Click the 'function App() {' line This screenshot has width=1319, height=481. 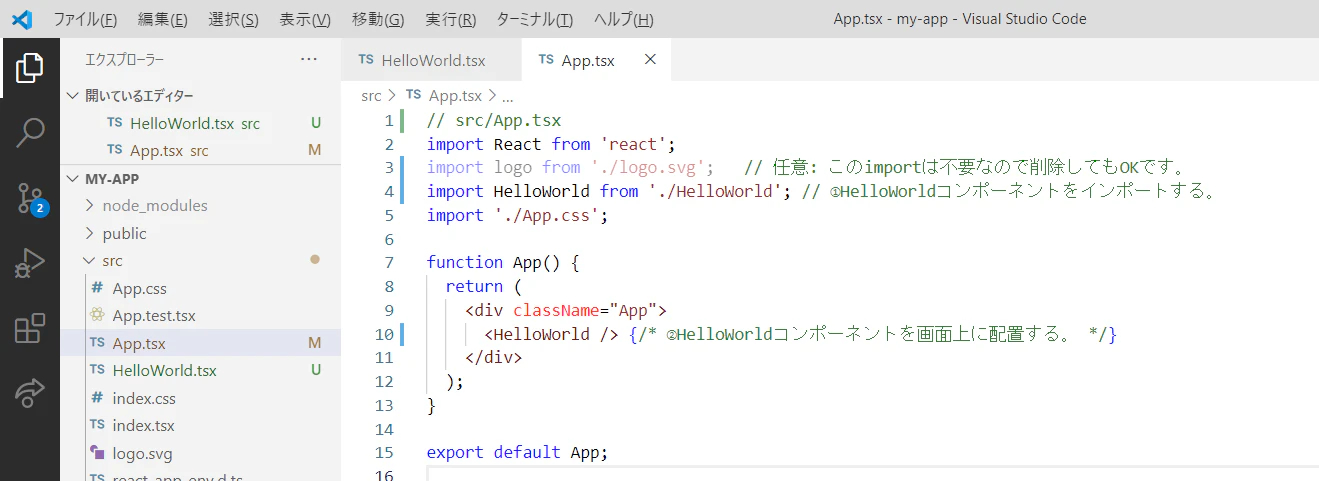(x=503, y=262)
